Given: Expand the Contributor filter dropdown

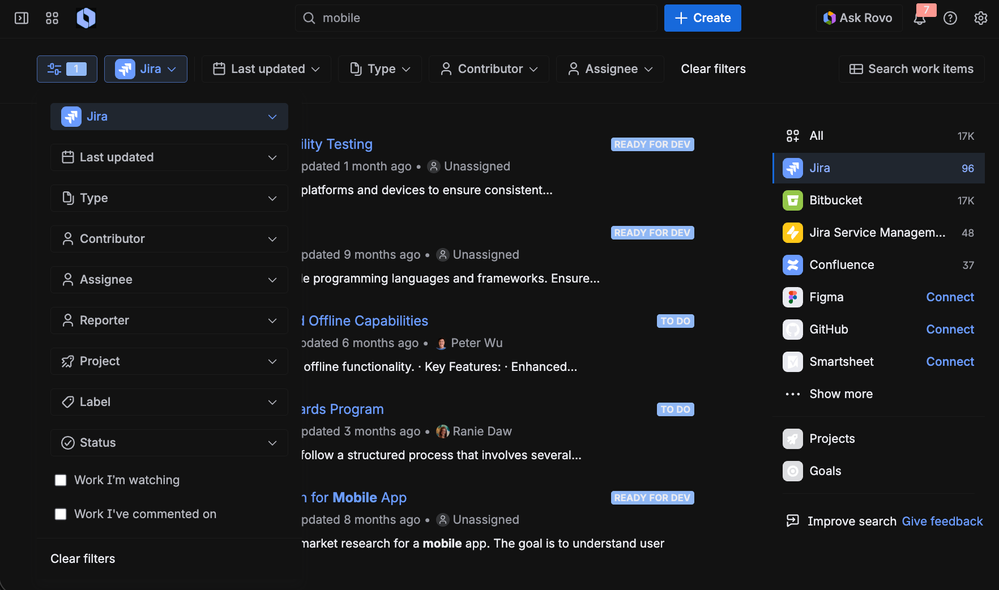Looking at the screenshot, I should click(489, 68).
